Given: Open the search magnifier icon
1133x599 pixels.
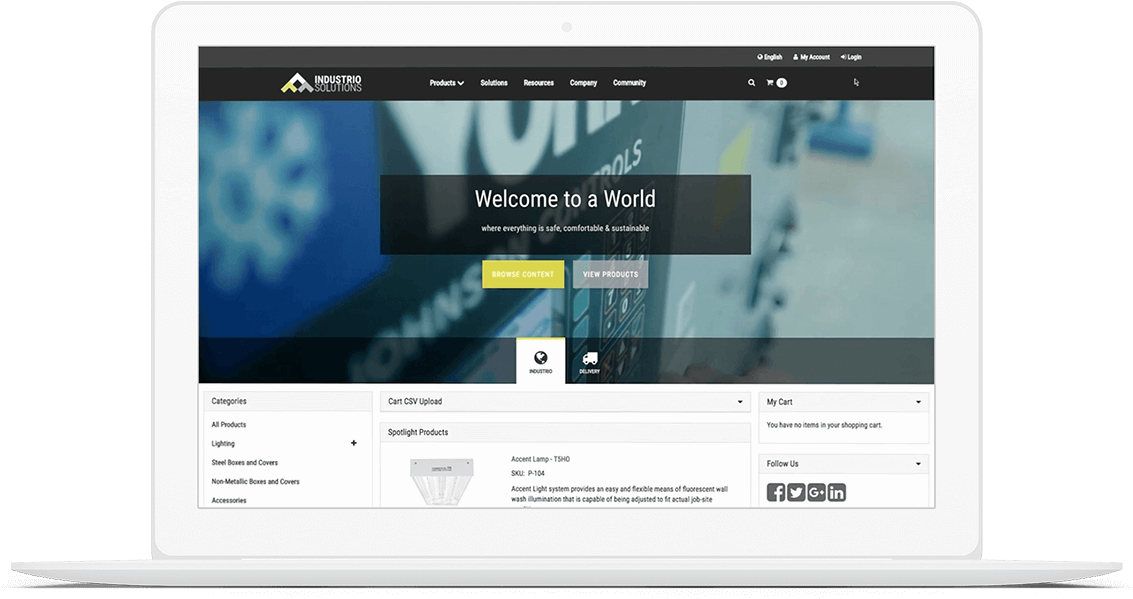Looking at the screenshot, I should tap(751, 83).
